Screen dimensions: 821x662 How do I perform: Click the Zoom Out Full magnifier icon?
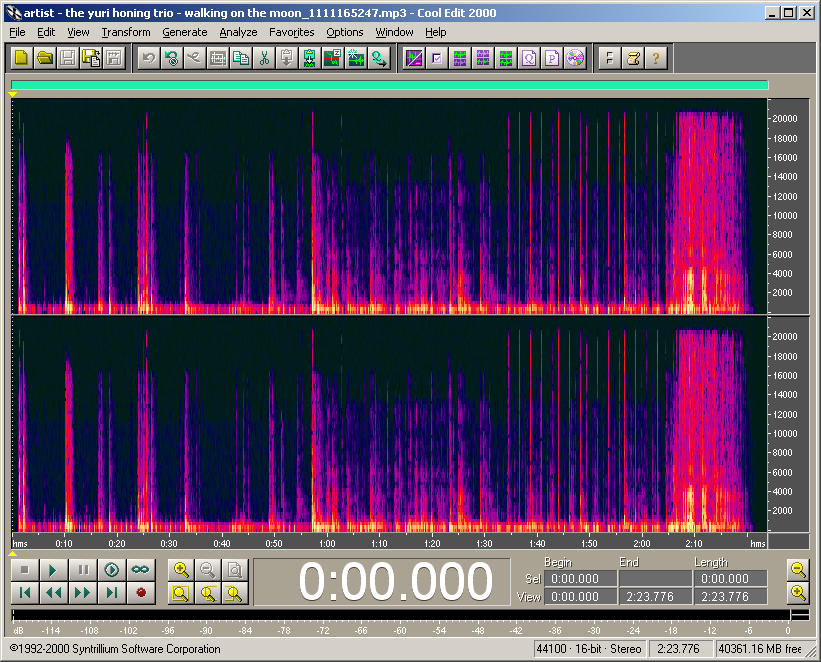[235, 569]
